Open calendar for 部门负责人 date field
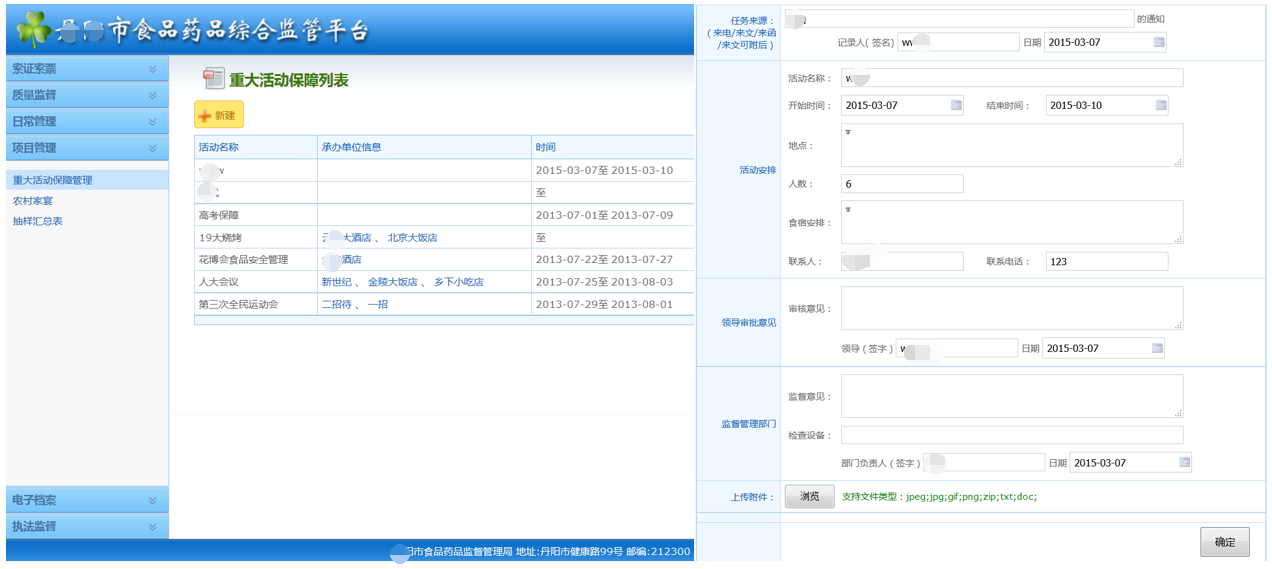Image resolution: width=1272 pixels, height=569 pixels. click(1184, 462)
